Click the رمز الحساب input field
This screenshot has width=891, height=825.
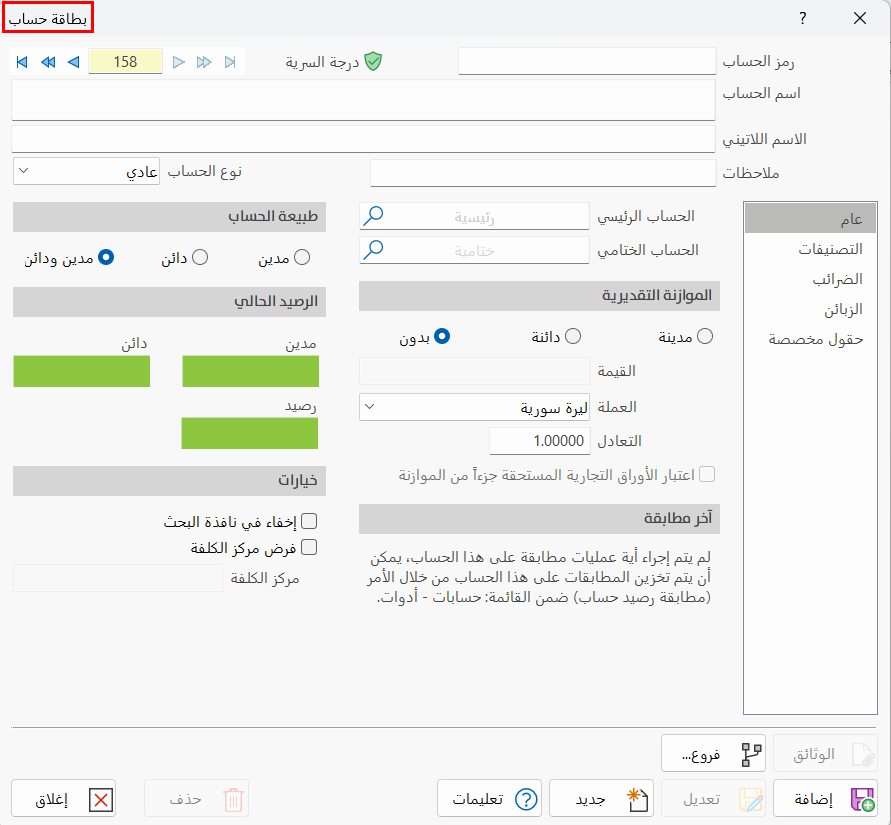[x=587, y=60]
